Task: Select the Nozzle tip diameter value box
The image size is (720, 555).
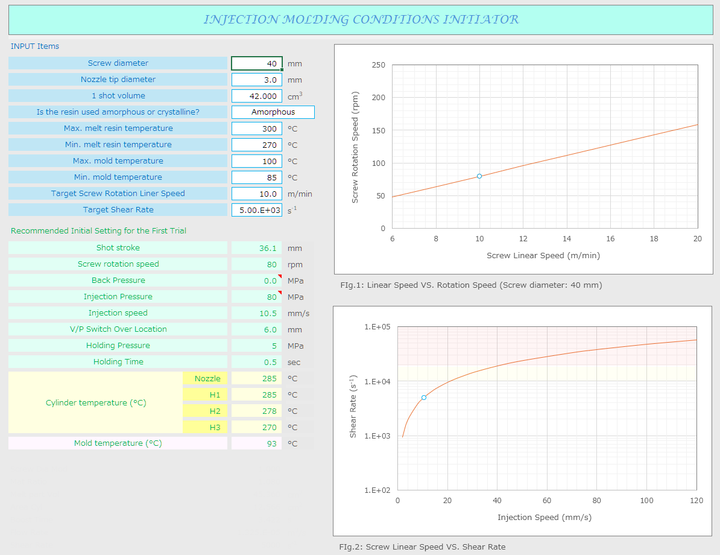Action: pos(257,80)
